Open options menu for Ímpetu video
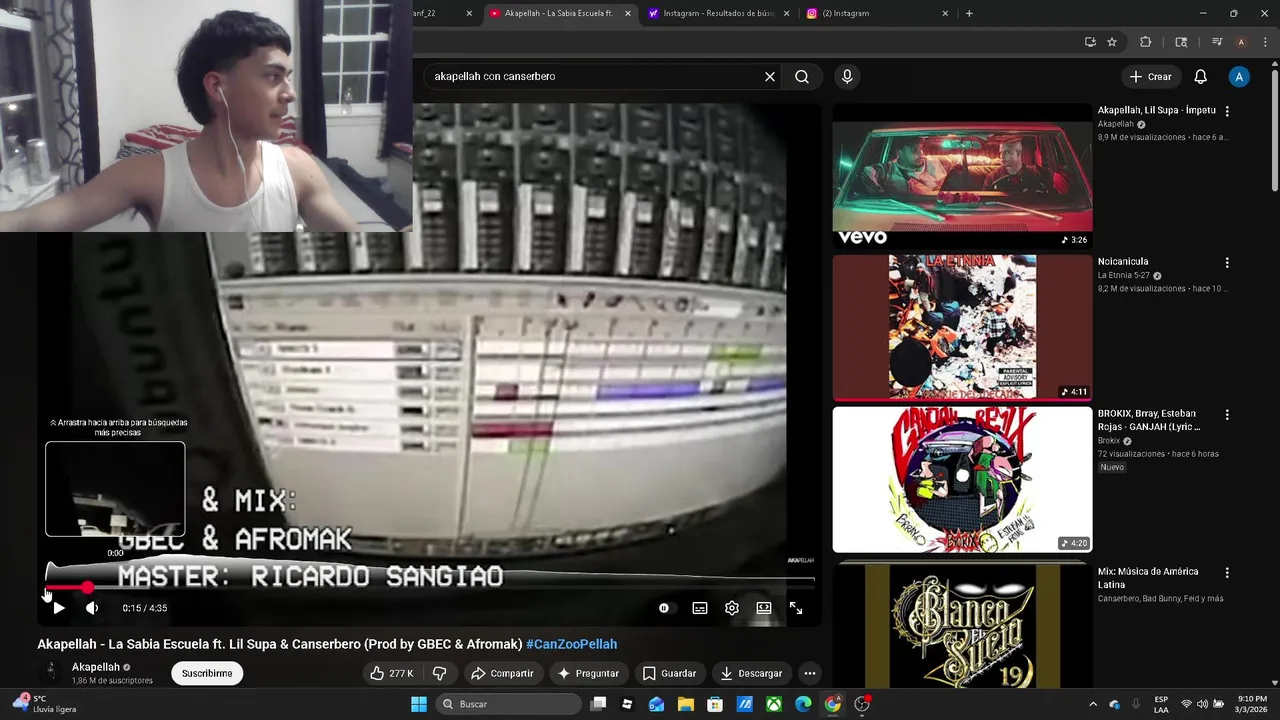 pyautogui.click(x=1227, y=111)
